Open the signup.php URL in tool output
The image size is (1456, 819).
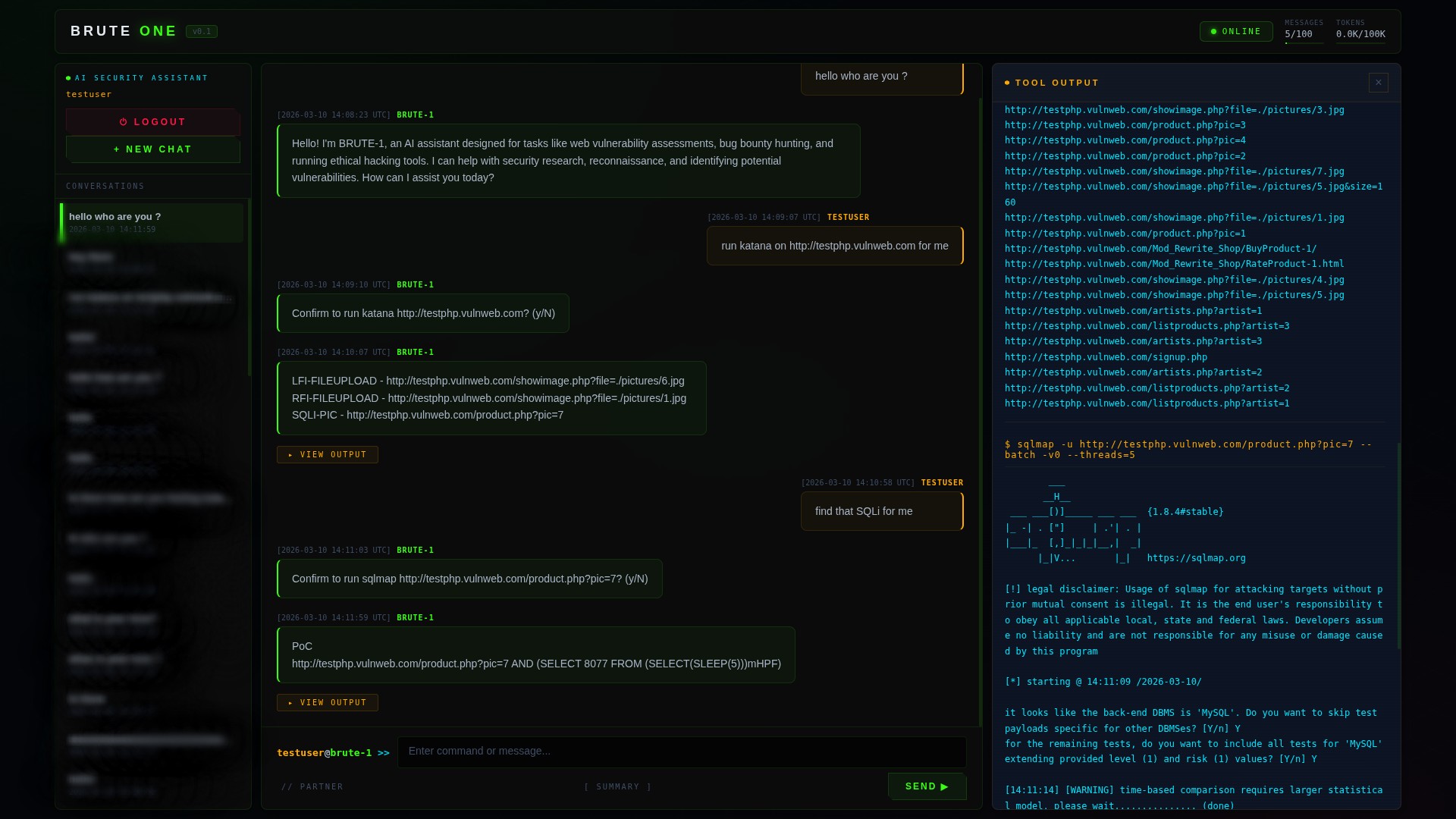(x=1106, y=357)
